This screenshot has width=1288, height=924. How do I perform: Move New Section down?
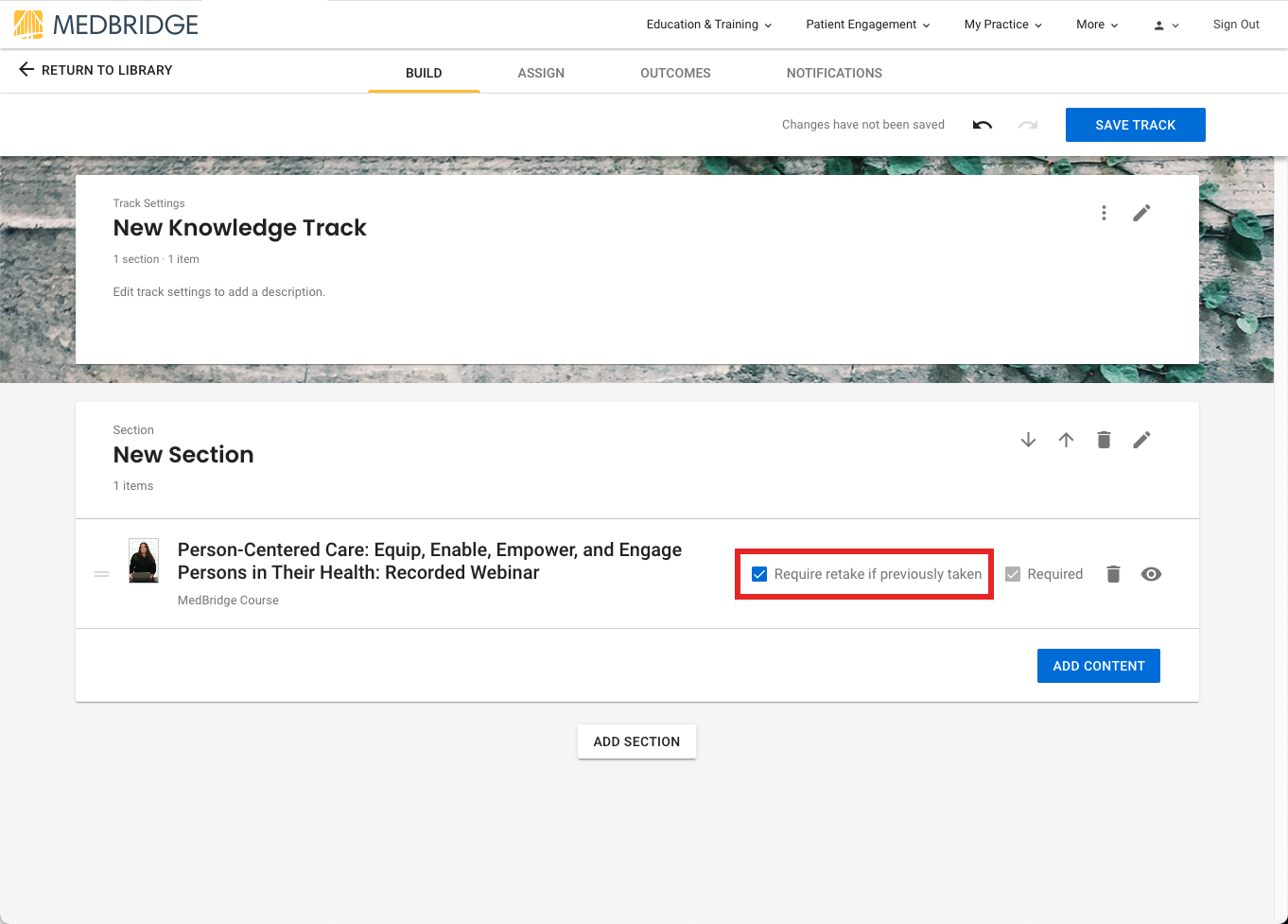[1028, 440]
